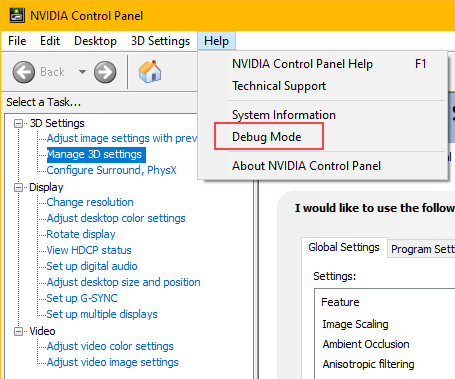Image resolution: width=455 pixels, height=379 pixels.
Task: Select the Anisotropic filtering feature row
Action: pos(368,364)
